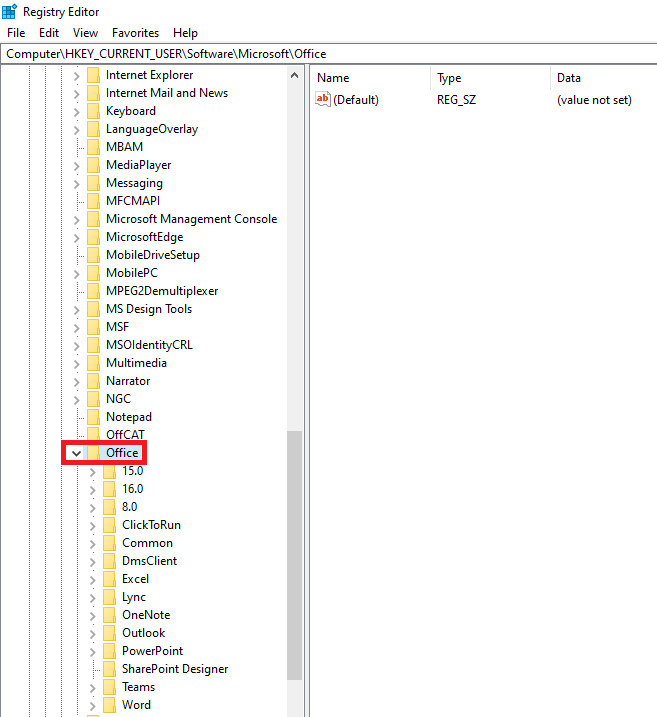The width and height of the screenshot is (657, 717).
Task: Open the View menu
Action: pyautogui.click(x=85, y=33)
